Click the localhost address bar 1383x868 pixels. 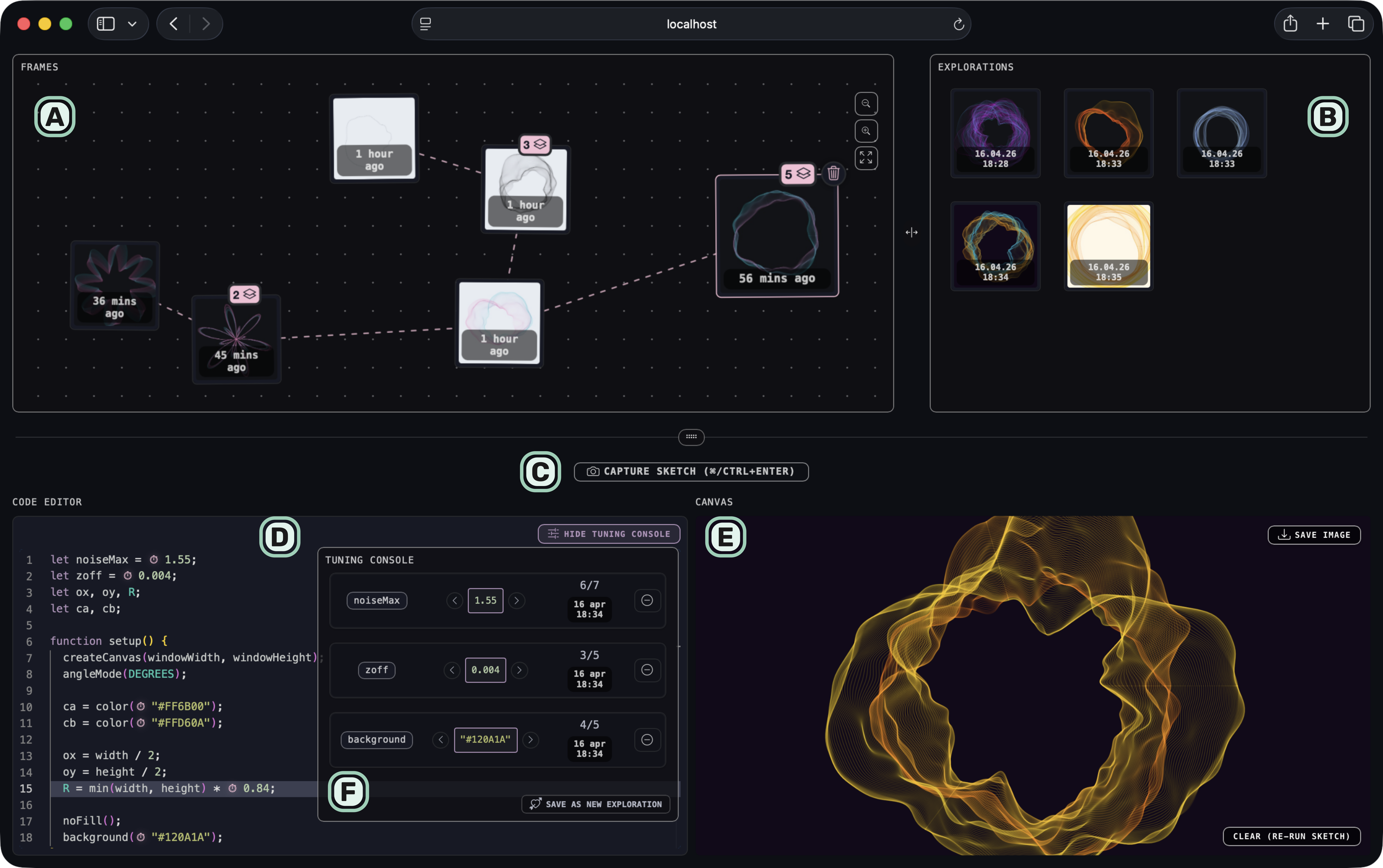point(691,24)
